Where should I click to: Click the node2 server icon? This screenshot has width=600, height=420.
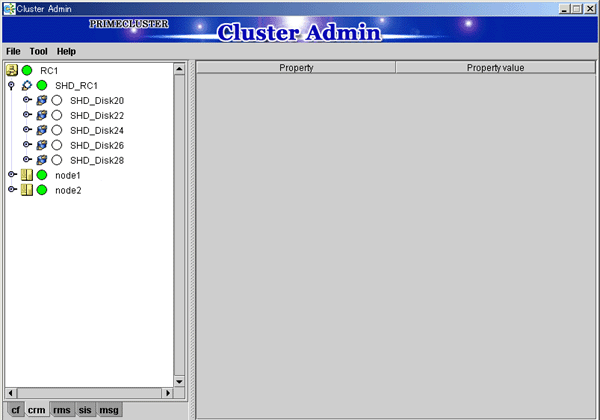(27, 190)
